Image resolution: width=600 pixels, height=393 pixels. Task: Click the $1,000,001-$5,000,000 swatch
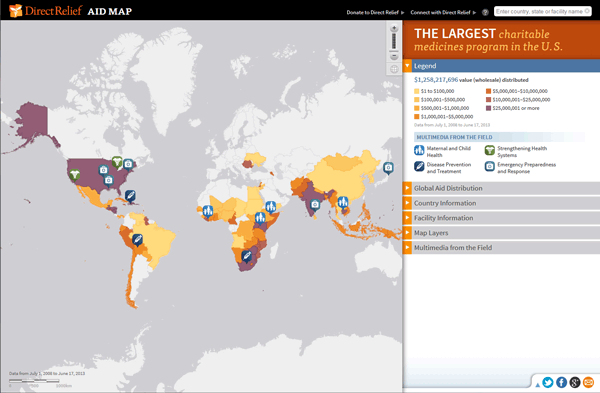click(x=417, y=117)
